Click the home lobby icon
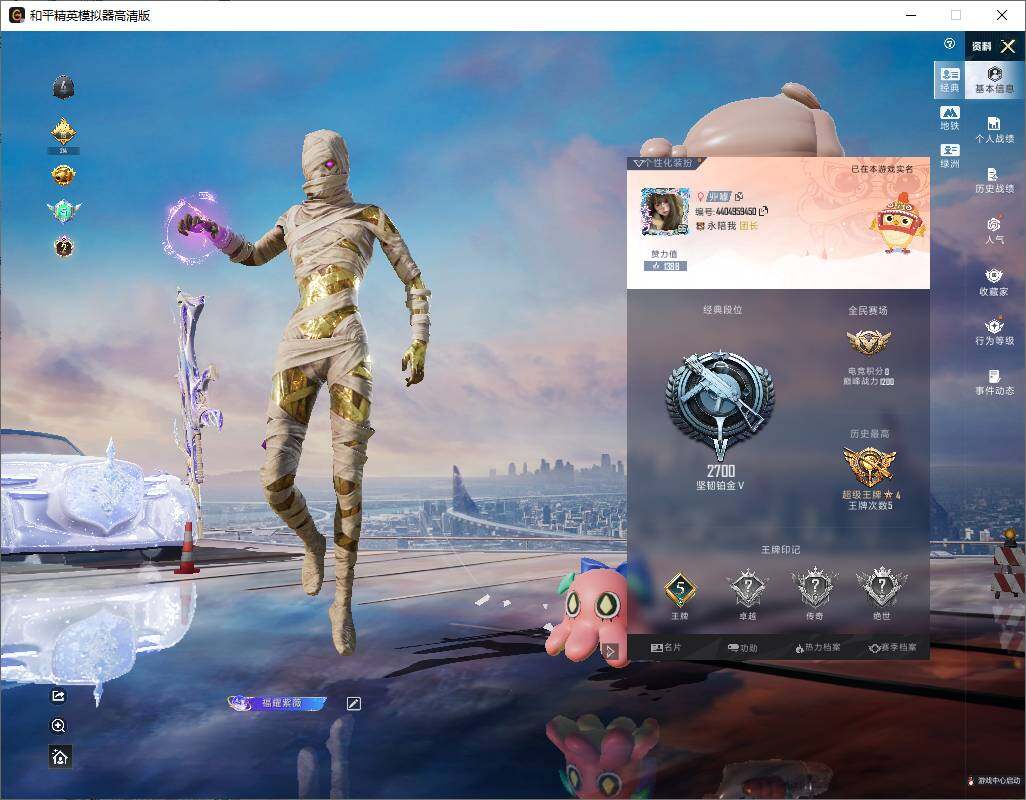 tap(60, 756)
